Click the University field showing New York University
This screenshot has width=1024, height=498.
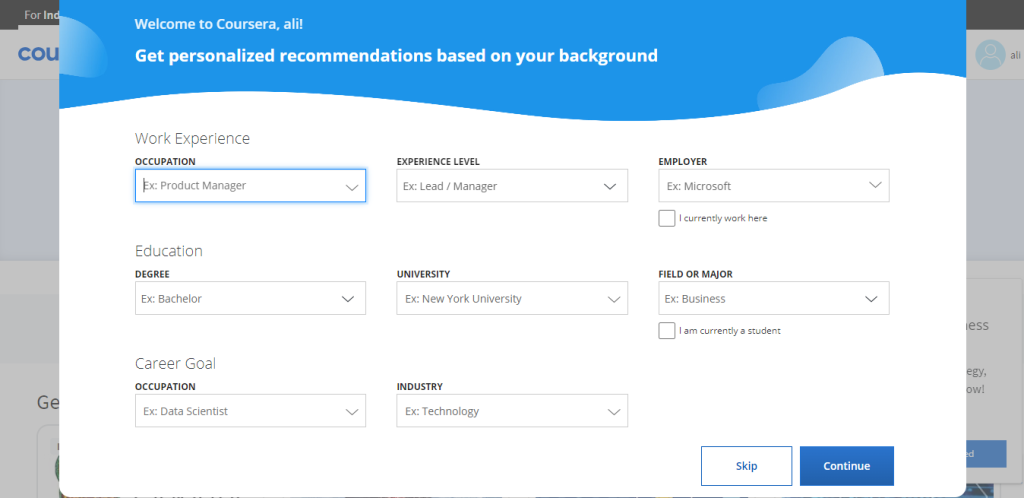(512, 298)
